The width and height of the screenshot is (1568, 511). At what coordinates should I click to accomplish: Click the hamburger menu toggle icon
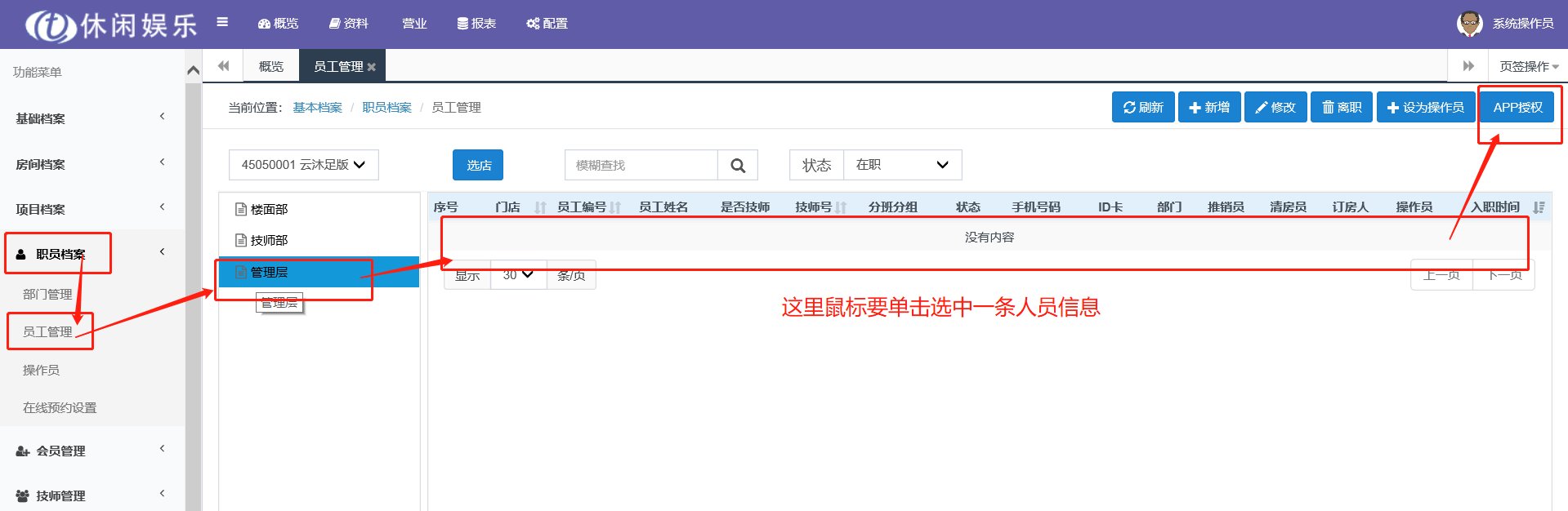coord(222,23)
